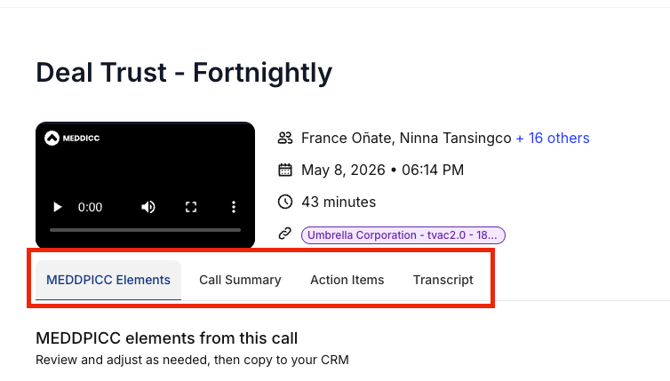Click the MEDDICC logo in the video

[x=72, y=138]
